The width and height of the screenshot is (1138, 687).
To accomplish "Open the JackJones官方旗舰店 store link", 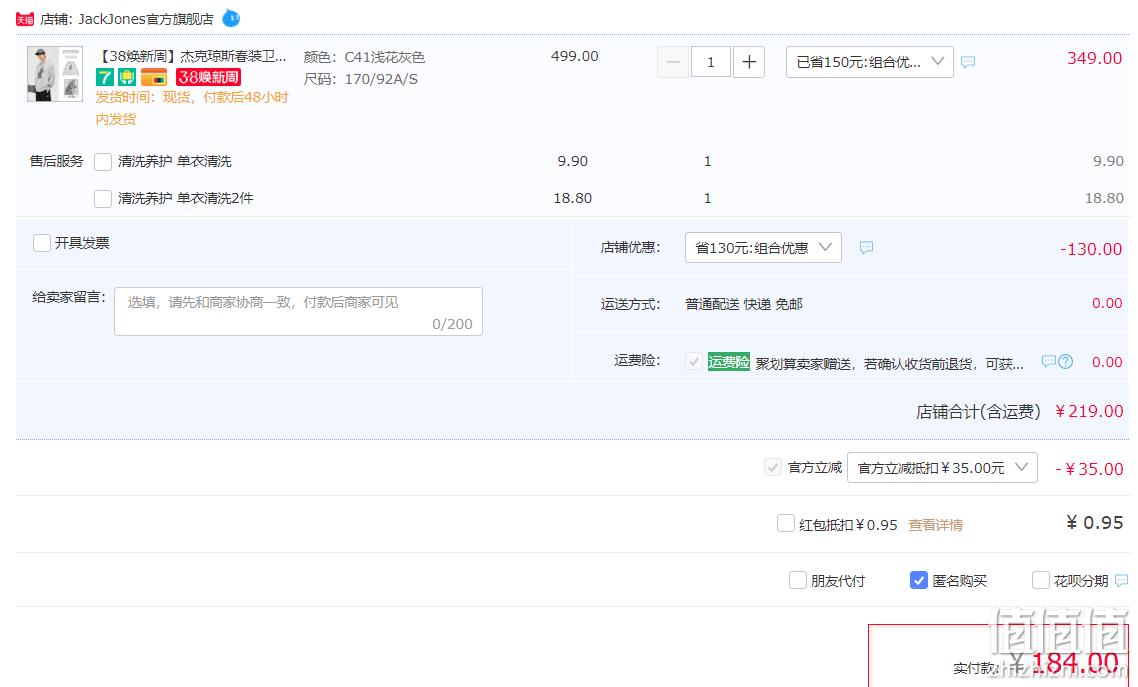I will [146, 19].
